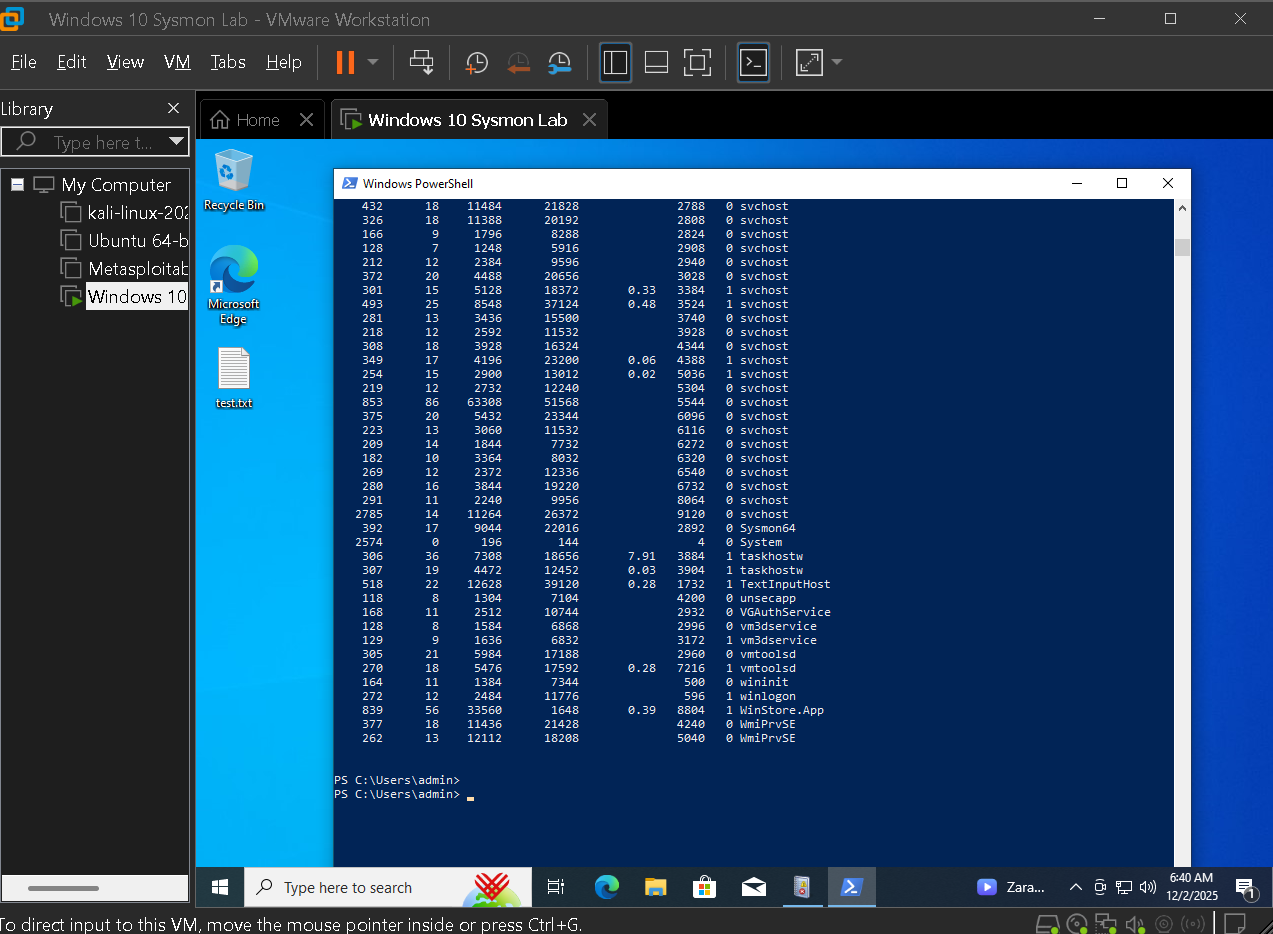
Task: Suspend the virtual machine
Action: click(x=345, y=62)
